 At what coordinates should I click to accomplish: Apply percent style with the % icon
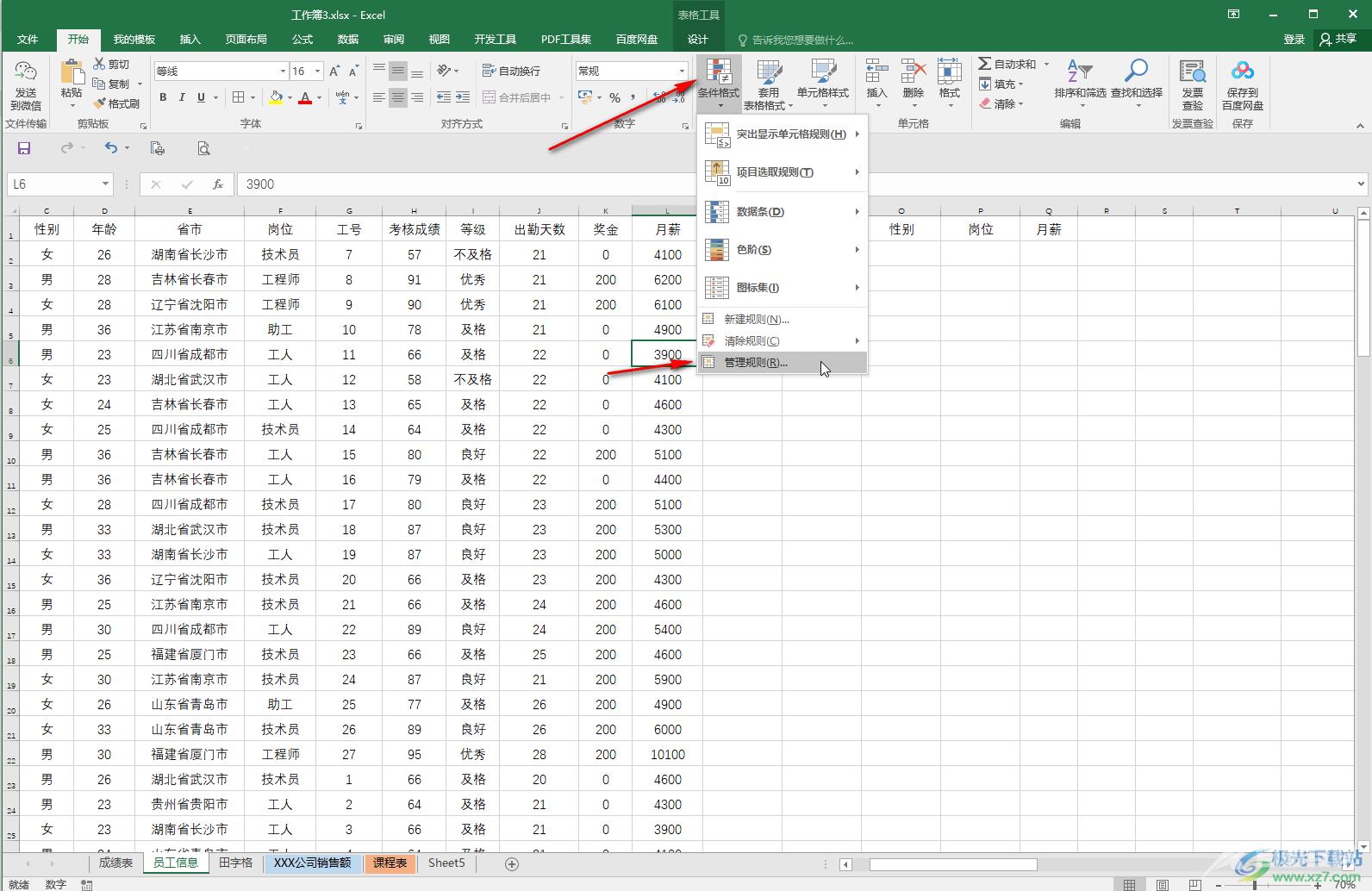pyautogui.click(x=614, y=97)
